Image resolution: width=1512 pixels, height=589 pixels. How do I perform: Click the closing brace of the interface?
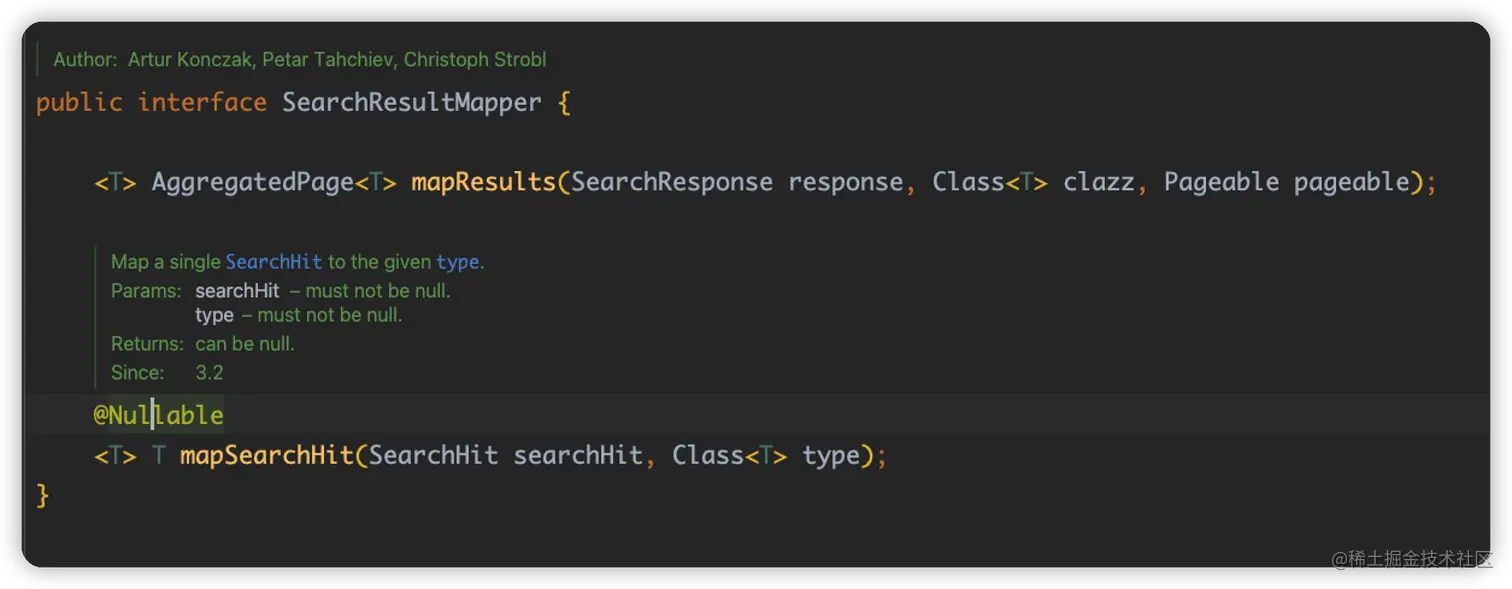[x=42, y=495]
